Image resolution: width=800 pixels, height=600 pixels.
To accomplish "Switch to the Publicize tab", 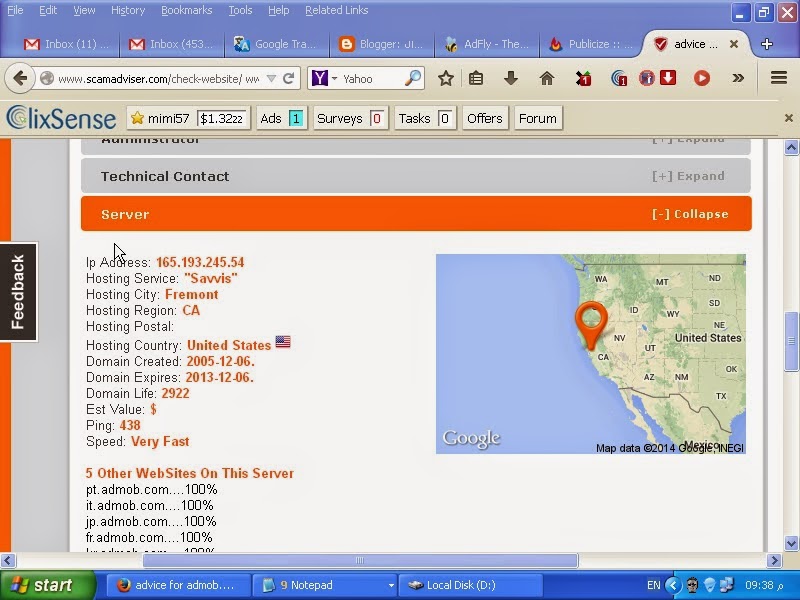I will (591, 44).
